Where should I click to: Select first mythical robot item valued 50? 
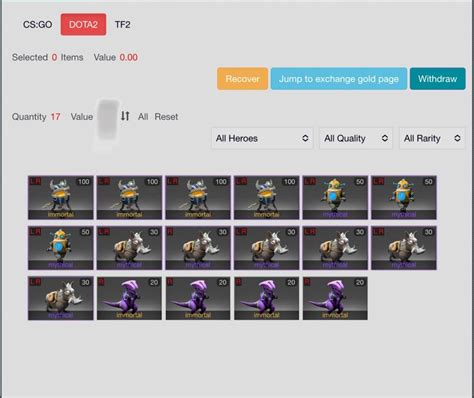[335, 198]
